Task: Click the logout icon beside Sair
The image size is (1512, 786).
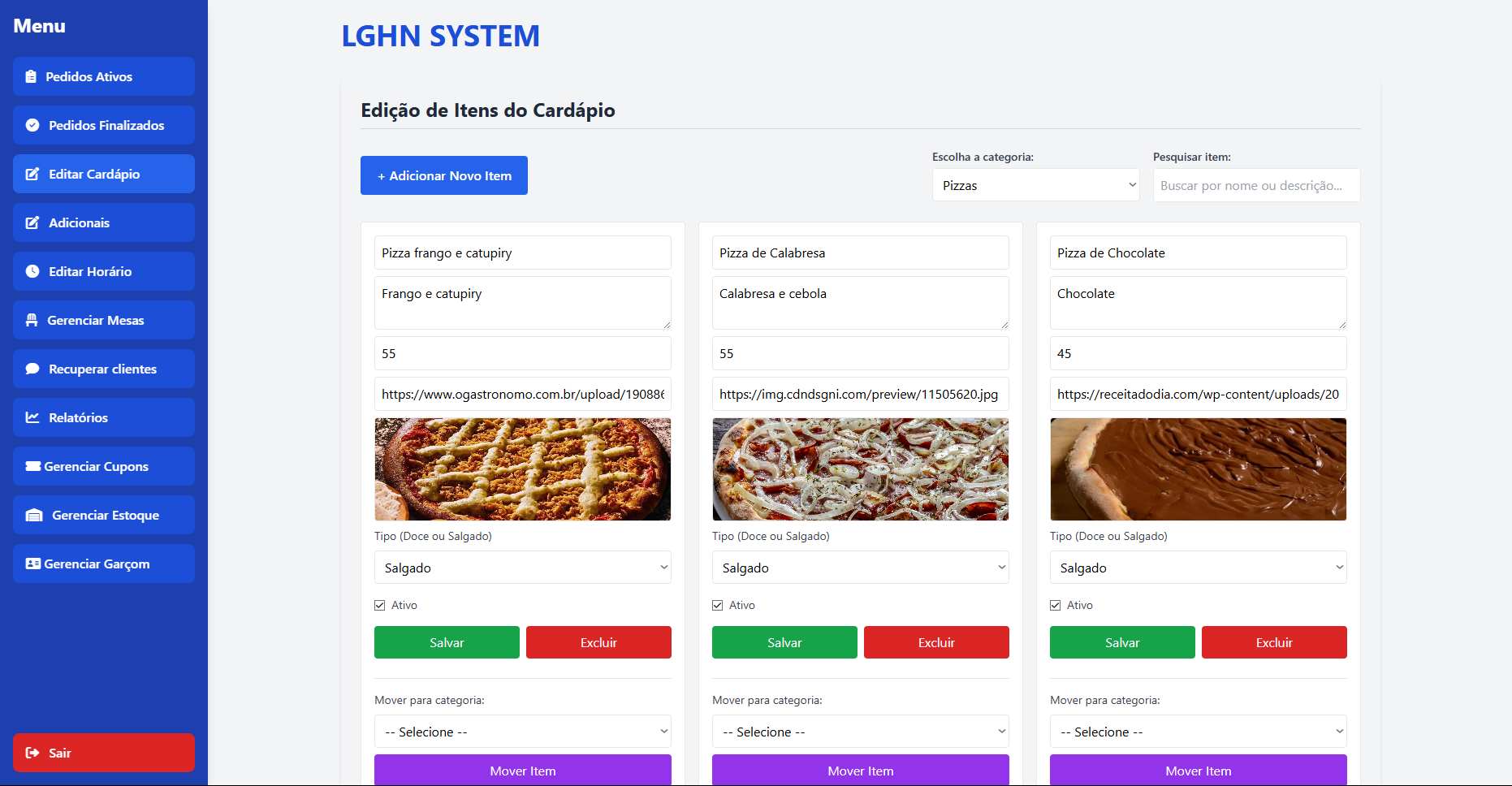Action: (32, 753)
